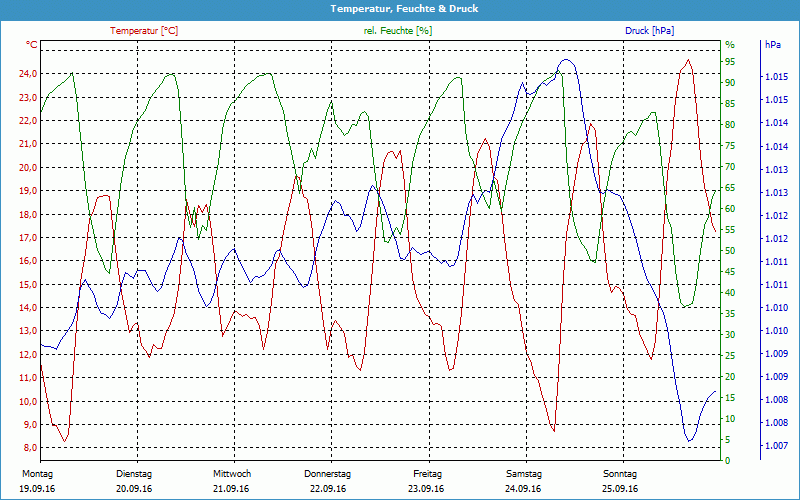Select the green legend label "rel. Feuchte [%]"
Screen dimensions: 800x500
[x=397, y=31]
